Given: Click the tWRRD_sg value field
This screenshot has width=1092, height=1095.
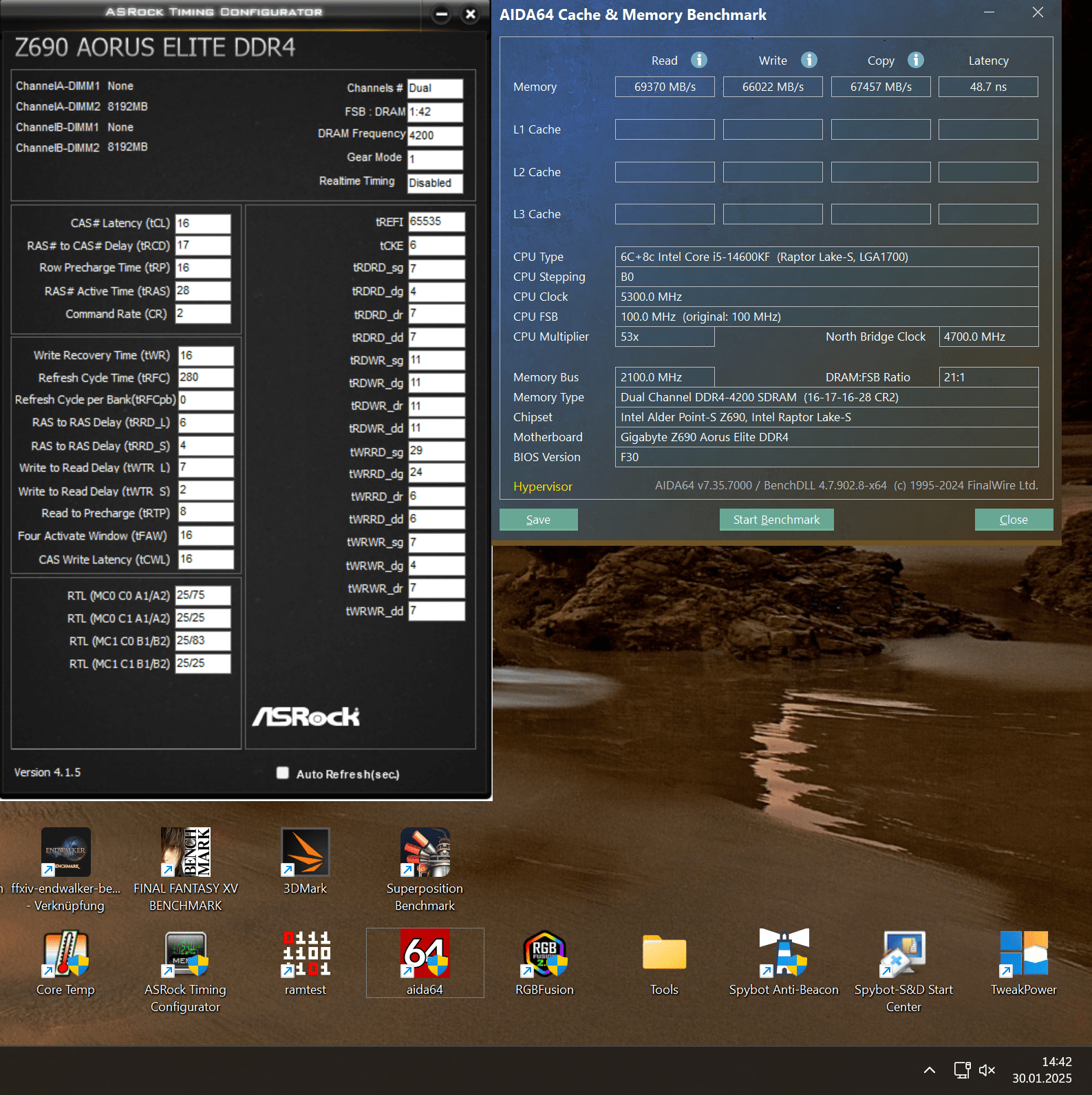Looking at the screenshot, I should tap(436, 451).
